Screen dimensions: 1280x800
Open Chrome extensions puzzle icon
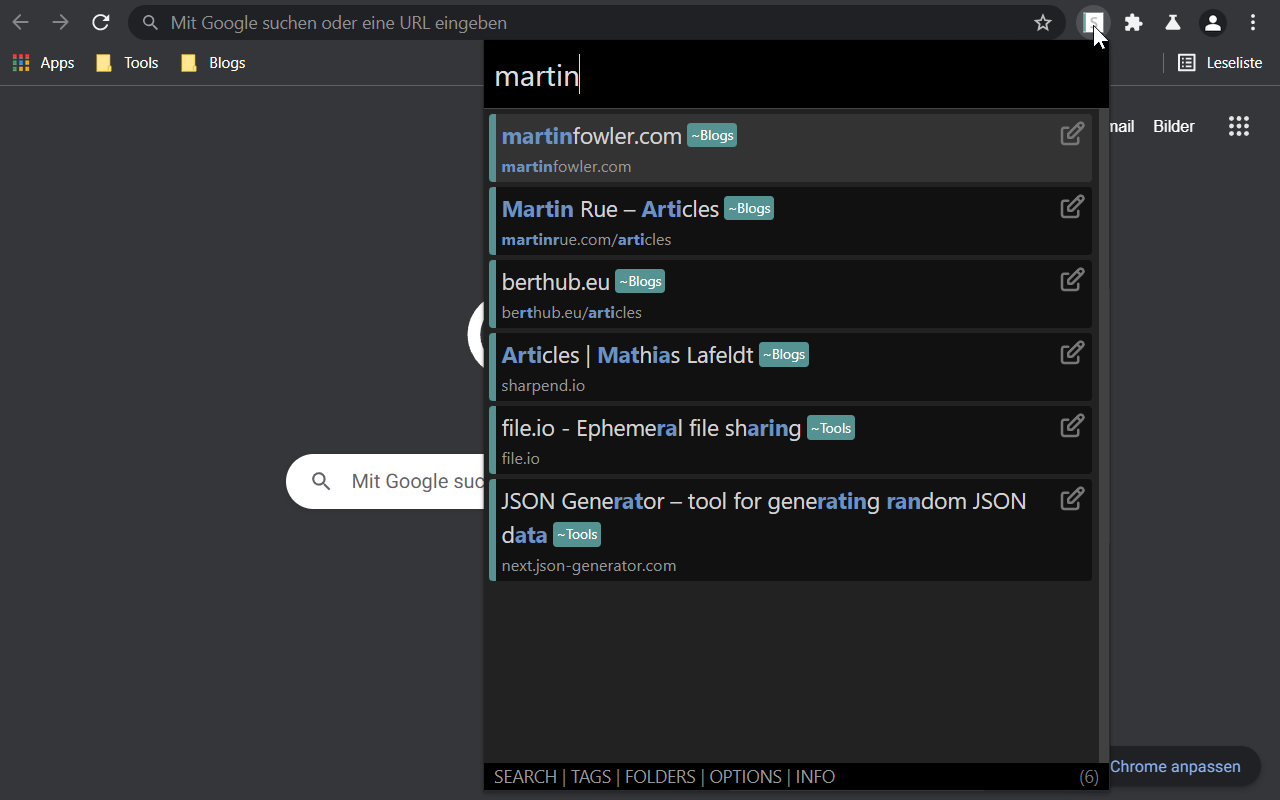coord(1133,23)
